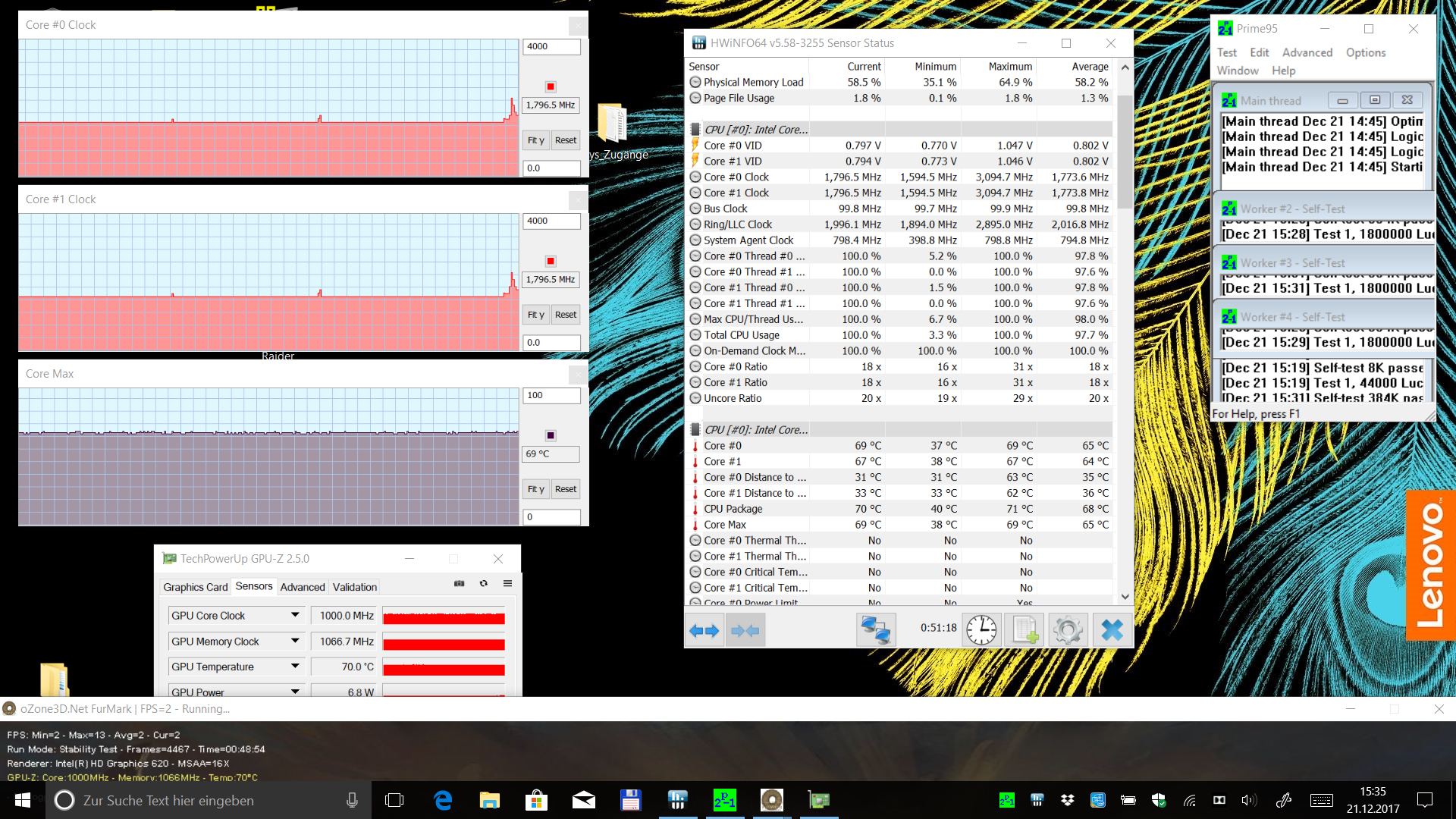
Task: Click Reset in Core Max graph
Action: (566, 489)
